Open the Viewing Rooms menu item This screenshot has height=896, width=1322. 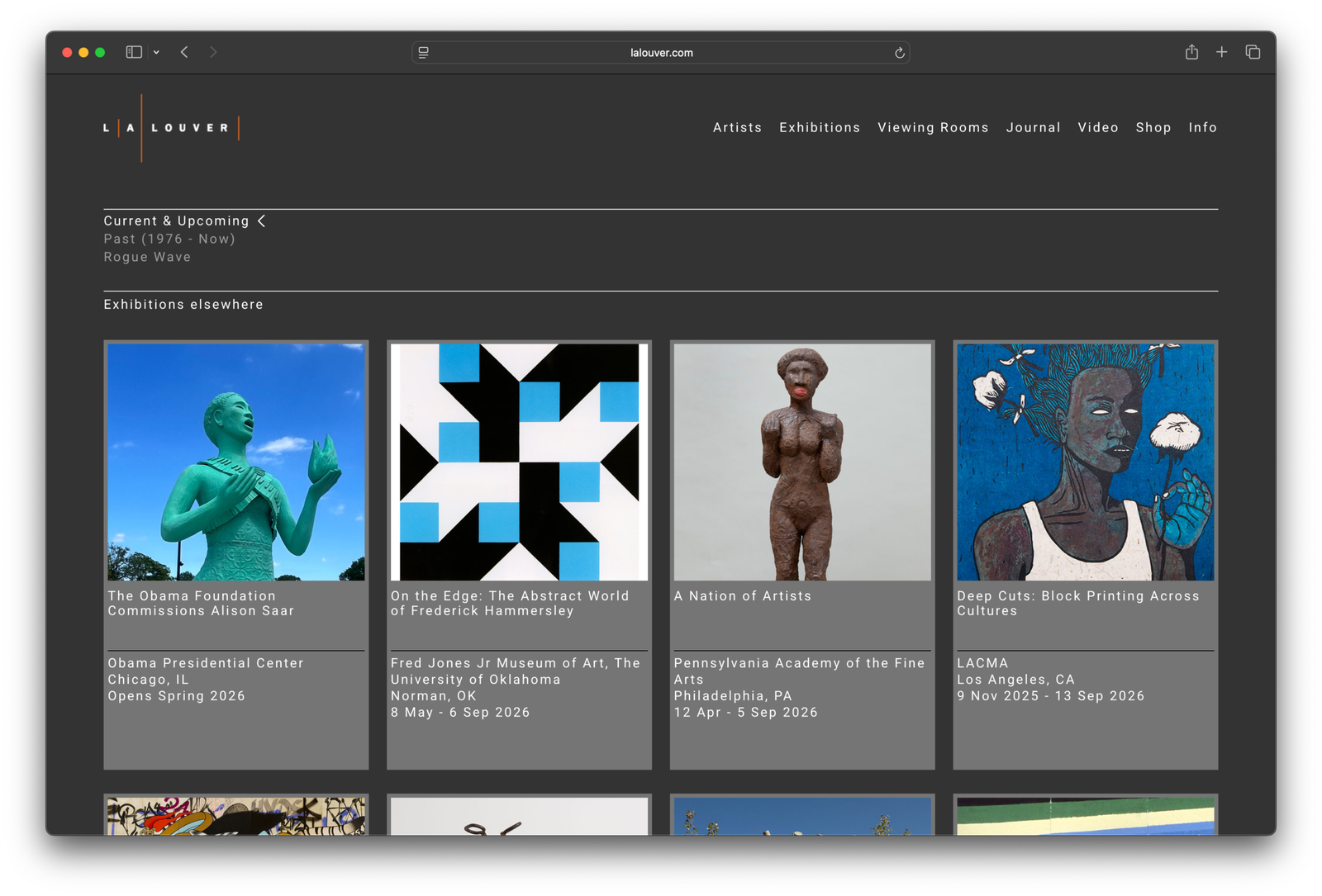pyautogui.click(x=933, y=127)
